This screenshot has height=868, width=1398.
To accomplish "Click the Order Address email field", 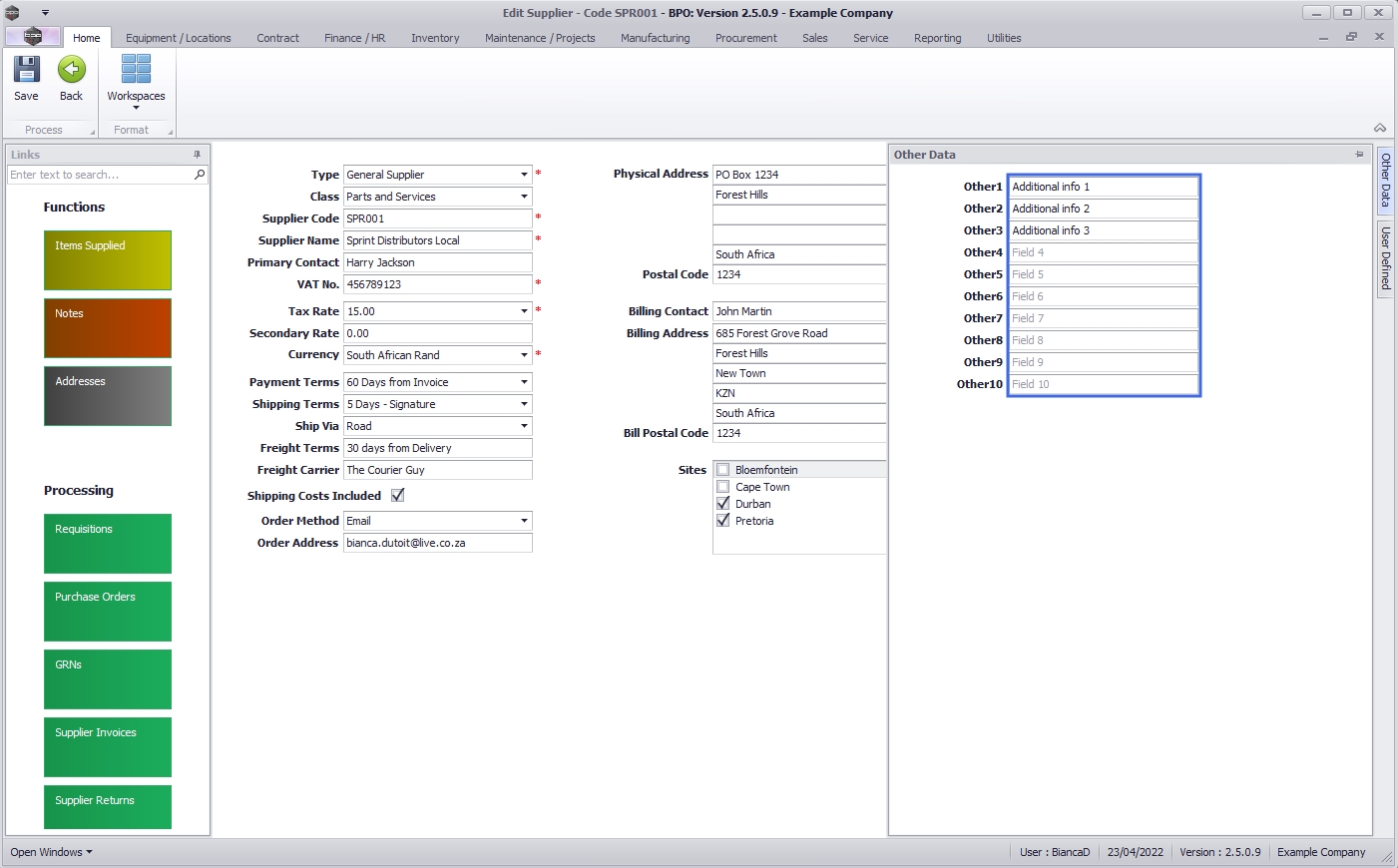I will tap(438, 543).
